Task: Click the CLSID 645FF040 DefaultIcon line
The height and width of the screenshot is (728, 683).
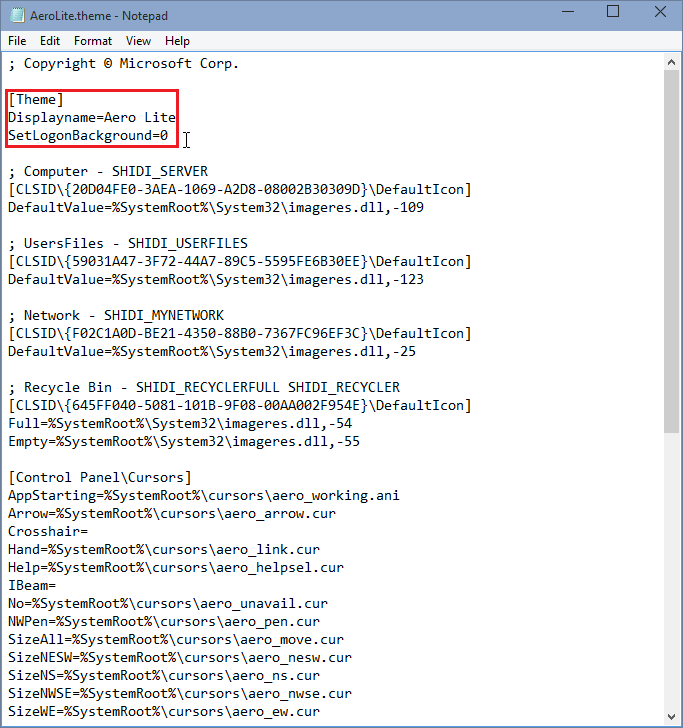Action: [x=240, y=405]
